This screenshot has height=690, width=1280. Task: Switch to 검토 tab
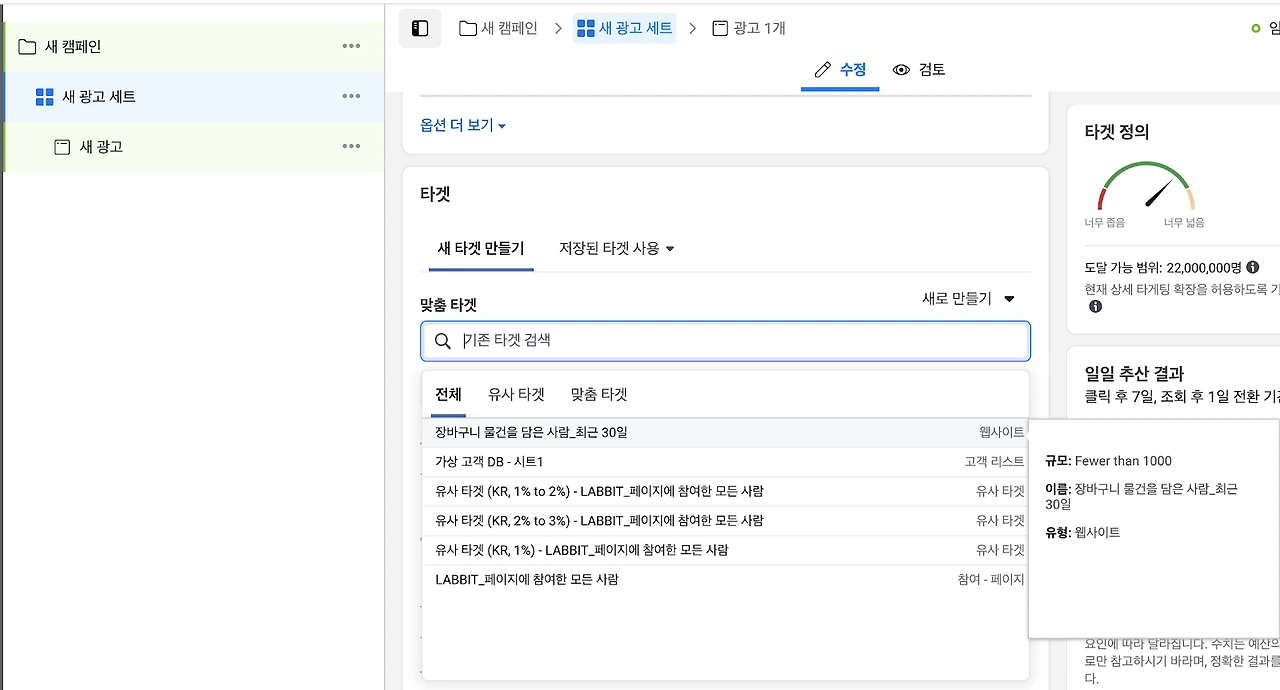click(x=919, y=70)
